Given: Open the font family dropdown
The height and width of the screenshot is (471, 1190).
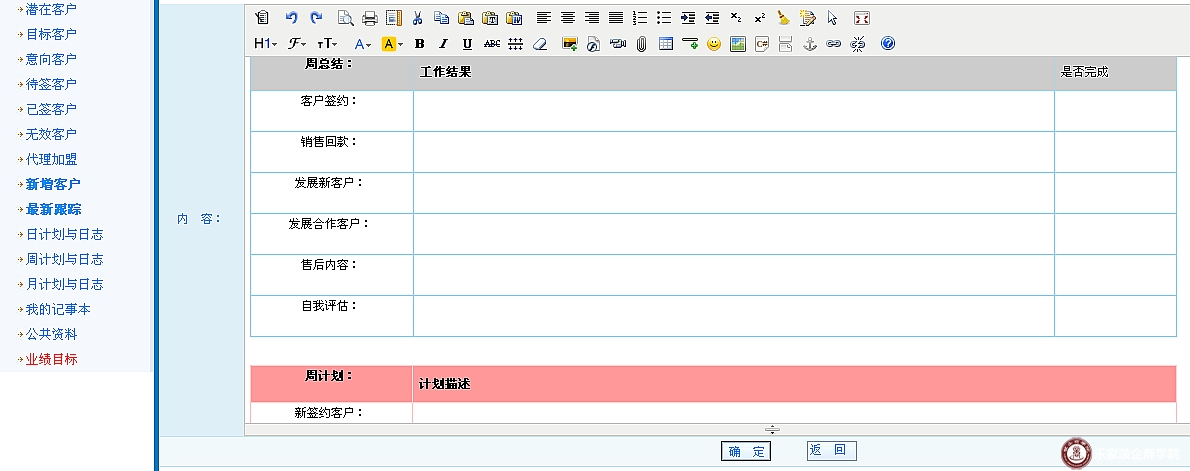Looking at the screenshot, I should pyautogui.click(x=297, y=44).
